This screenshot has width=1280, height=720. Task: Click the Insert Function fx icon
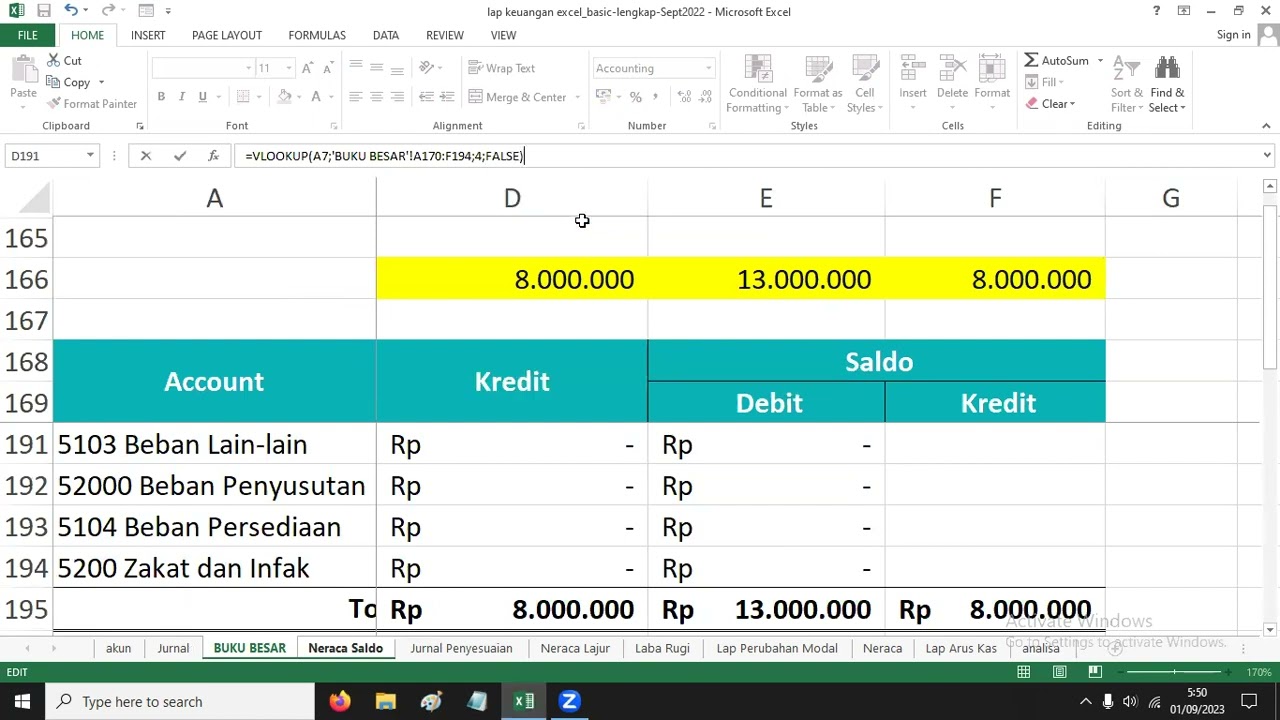213,156
